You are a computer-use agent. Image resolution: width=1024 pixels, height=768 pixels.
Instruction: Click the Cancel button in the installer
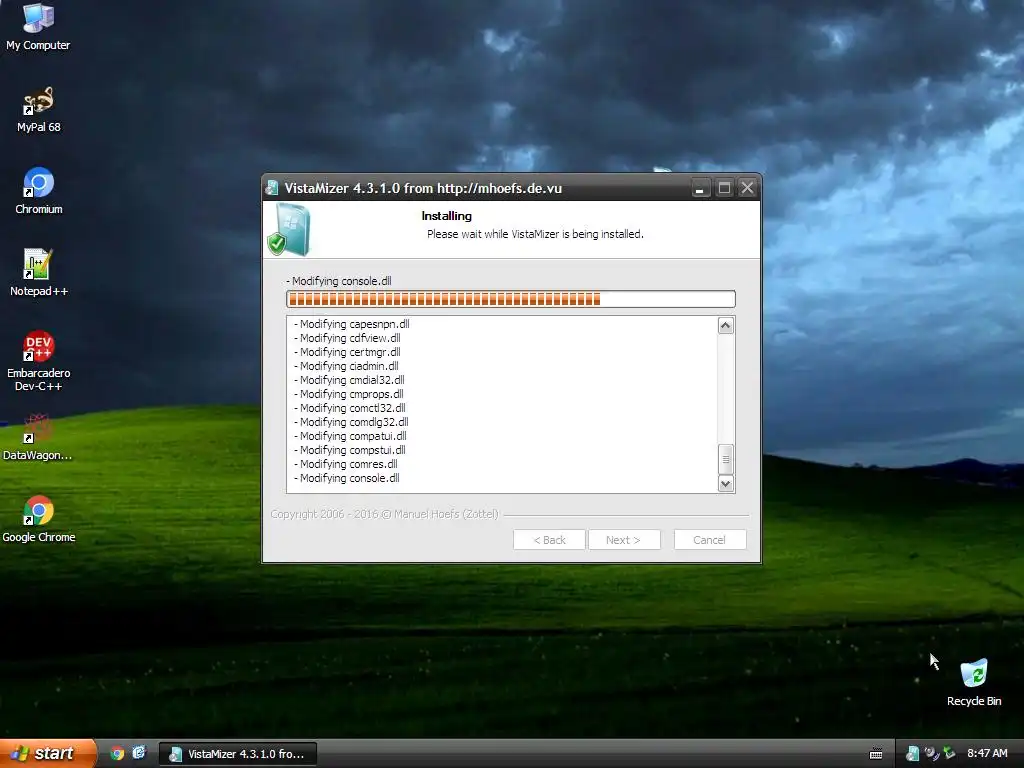[x=709, y=540]
